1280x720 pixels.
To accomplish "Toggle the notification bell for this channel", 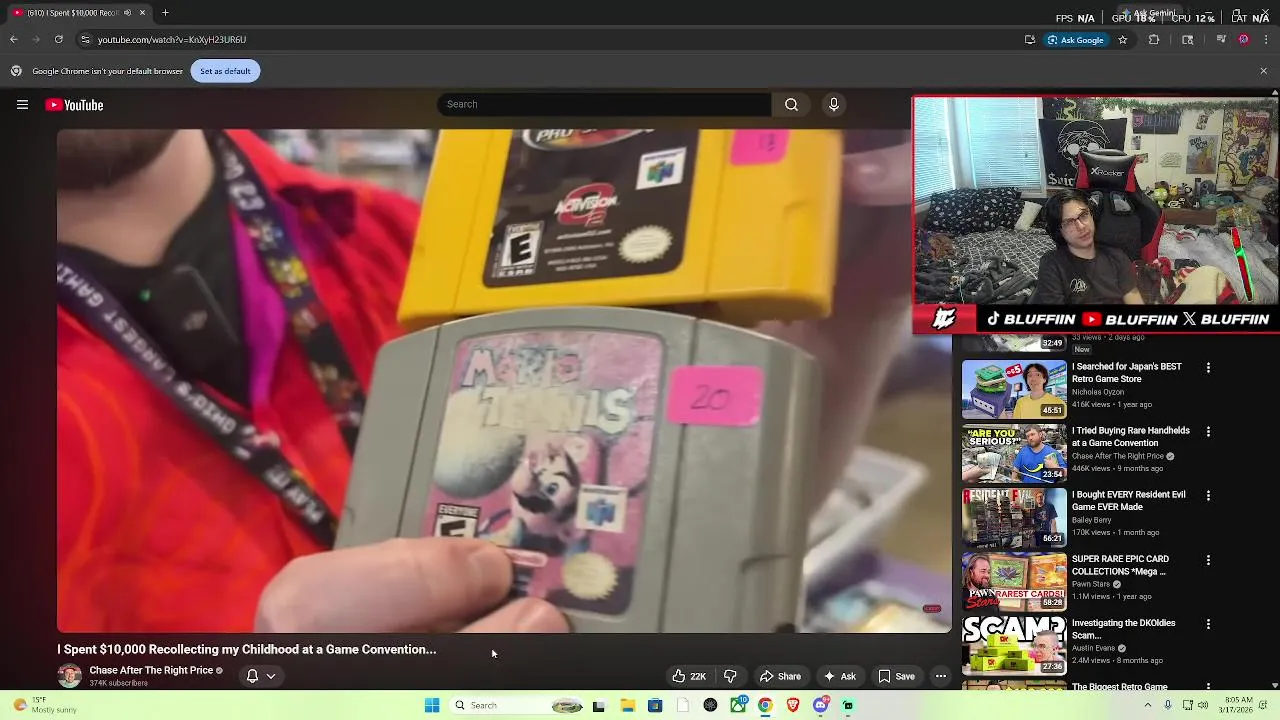I will (x=252, y=676).
